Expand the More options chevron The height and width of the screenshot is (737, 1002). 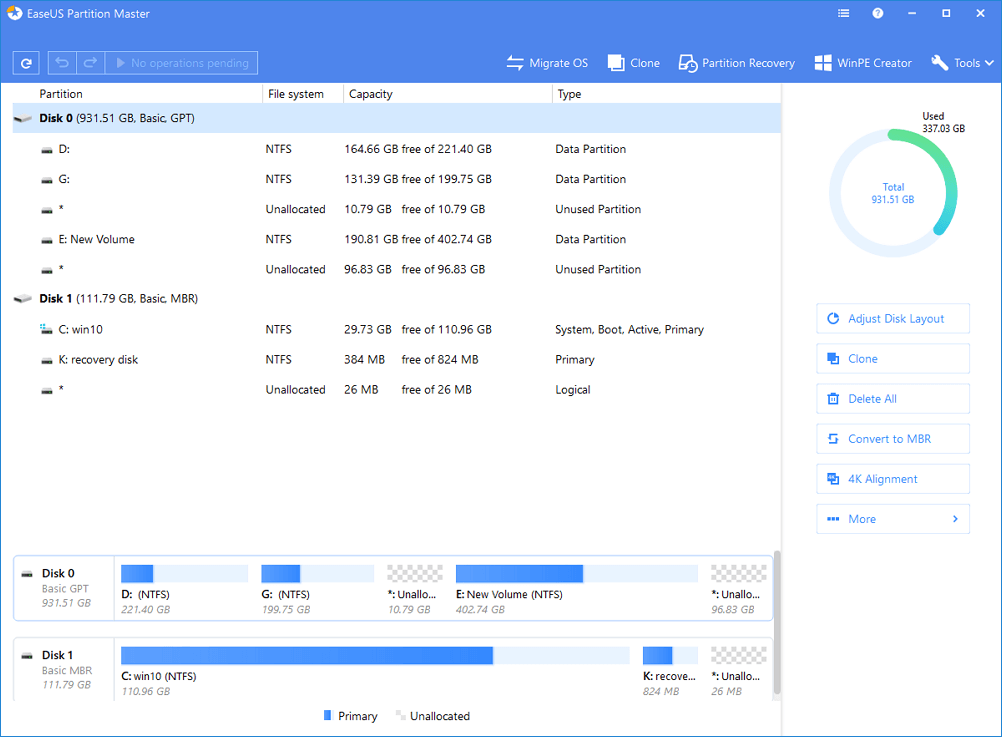coord(955,519)
